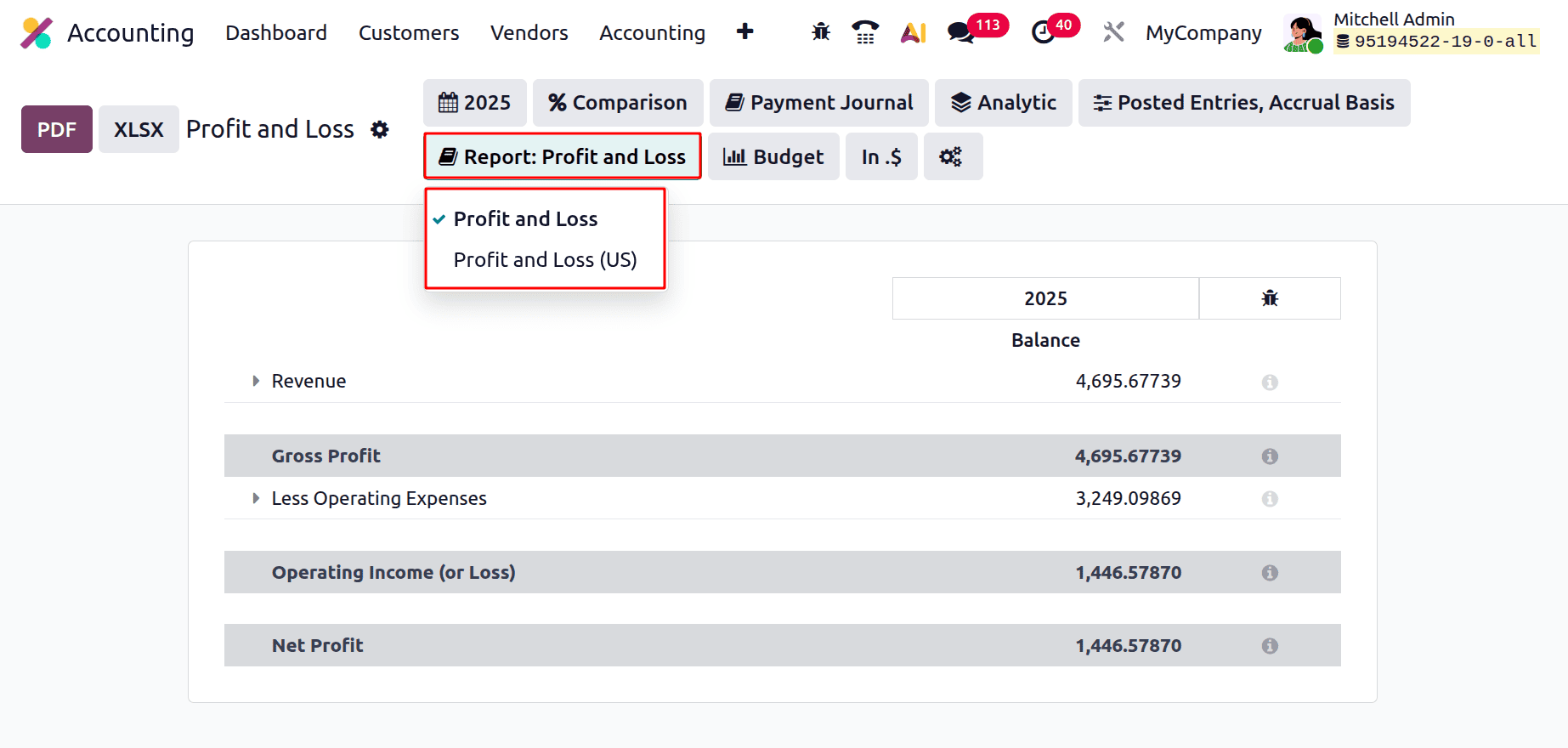Click the MyCompany company switcher
The image size is (1568, 748).
pos(1203,32)
